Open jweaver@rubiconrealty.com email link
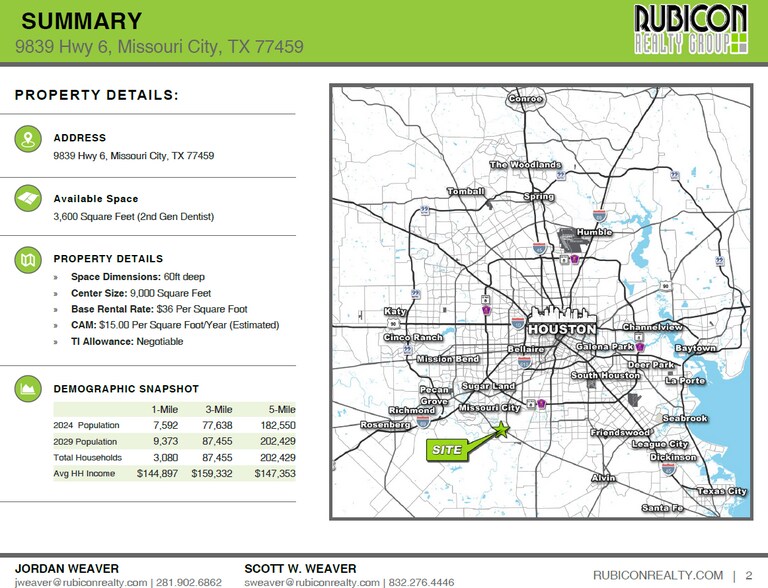The width and height of the screenshot is (768, 588). click(x=75, y=581)
